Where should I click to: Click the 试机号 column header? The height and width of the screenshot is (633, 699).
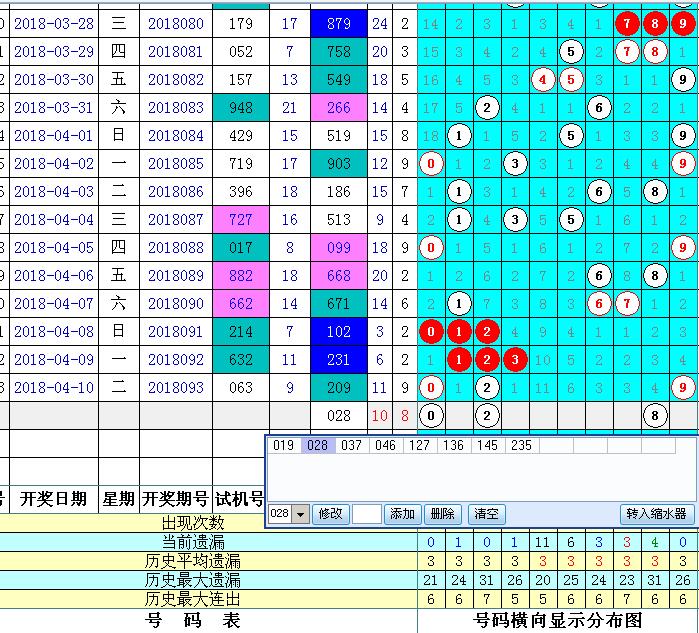240,499
